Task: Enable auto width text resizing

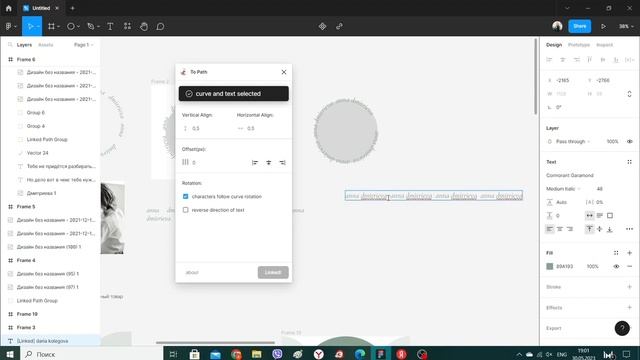Action: point(589,216)
